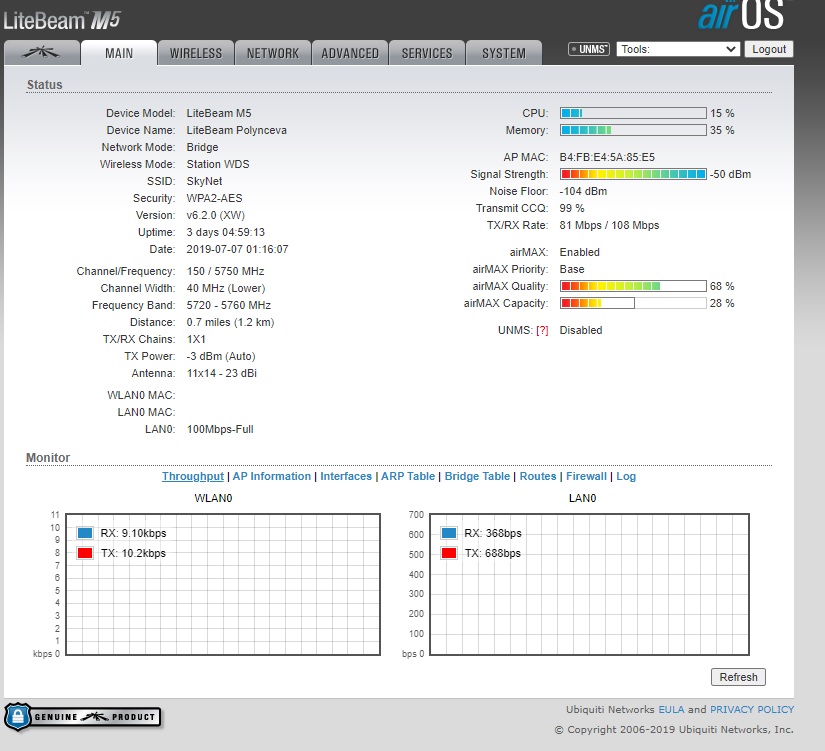Open the Throughput monitor link
825x751 pixels.
(193, 476)
